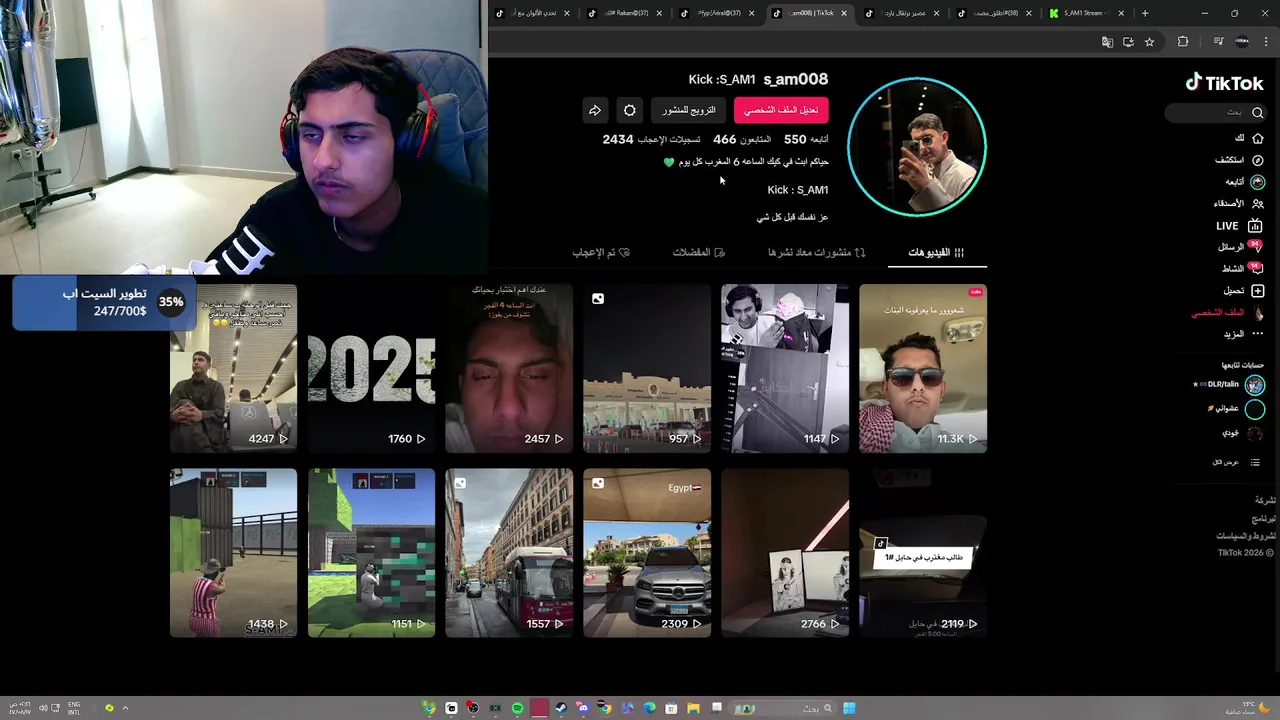Click the share profile arrow button
The image size is (1280, 720).
594,110
